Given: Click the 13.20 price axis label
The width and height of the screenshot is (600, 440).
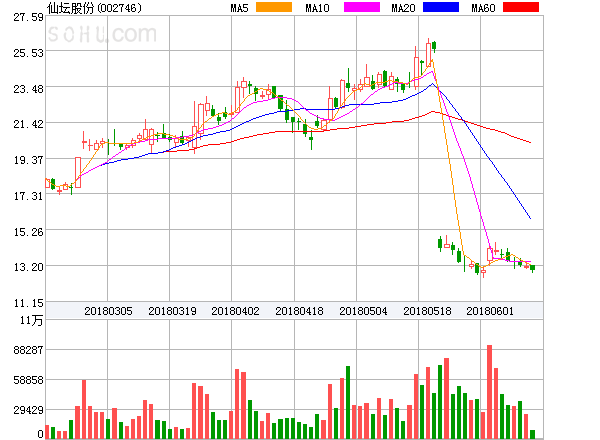Looking at the screenshot, I should click(28, 267).
